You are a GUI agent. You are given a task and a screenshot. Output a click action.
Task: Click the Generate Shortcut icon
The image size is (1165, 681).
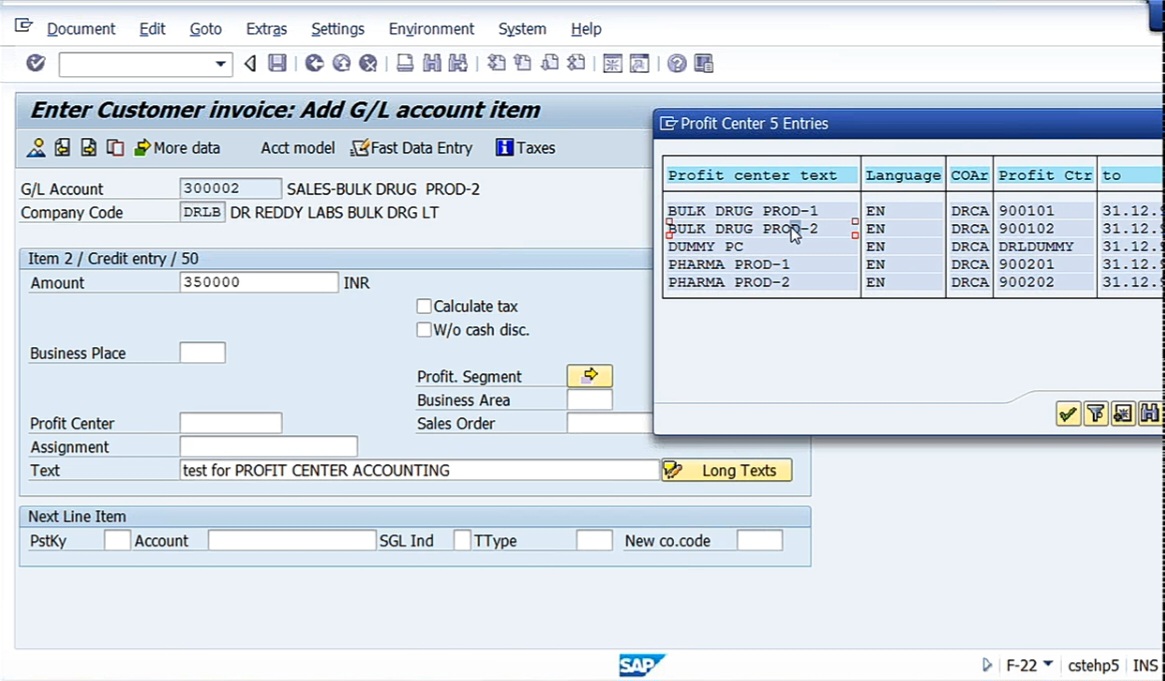tap(639, 63)
